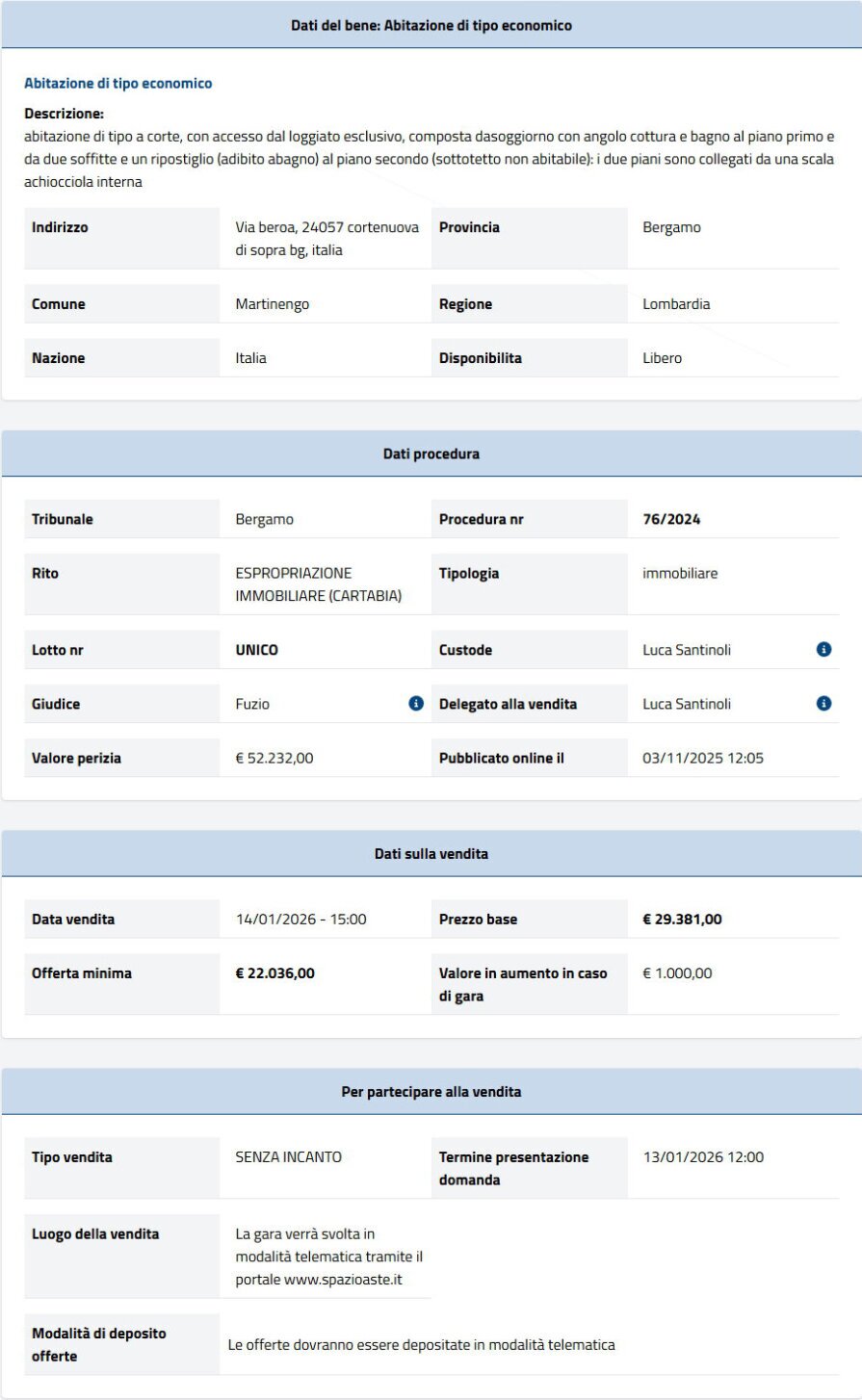Click the 'Descrizione:' label

pos(64,114)
